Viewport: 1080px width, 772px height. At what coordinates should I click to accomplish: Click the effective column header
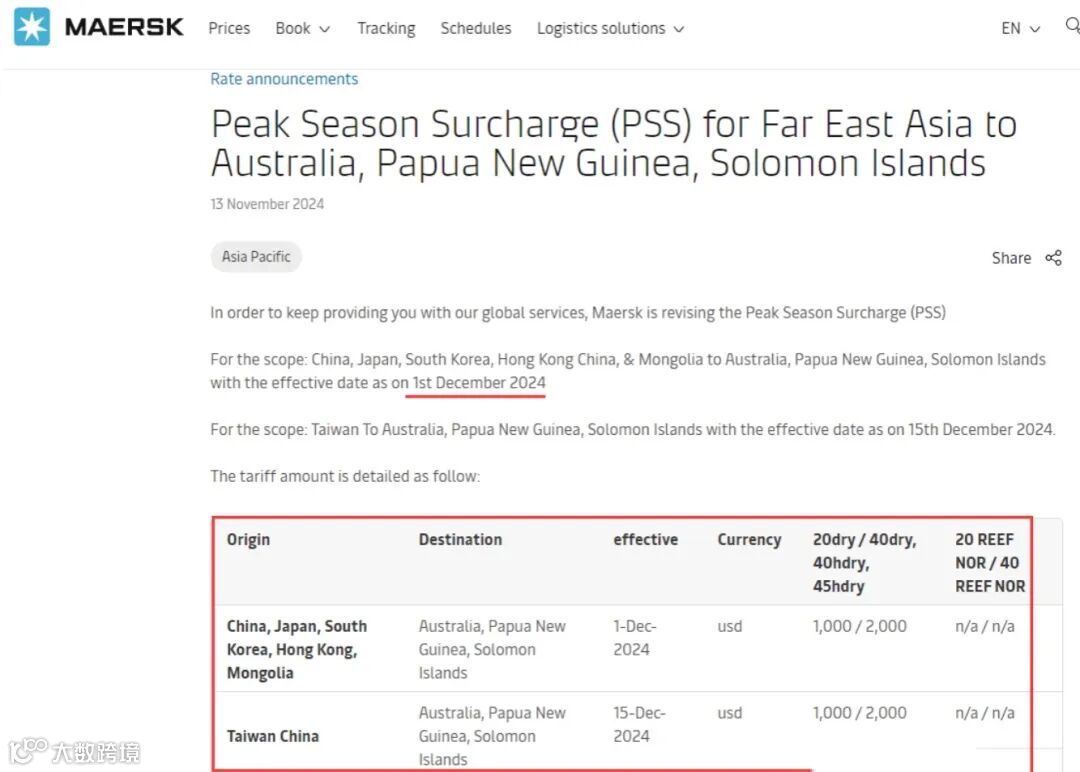(x=646, y=539)
